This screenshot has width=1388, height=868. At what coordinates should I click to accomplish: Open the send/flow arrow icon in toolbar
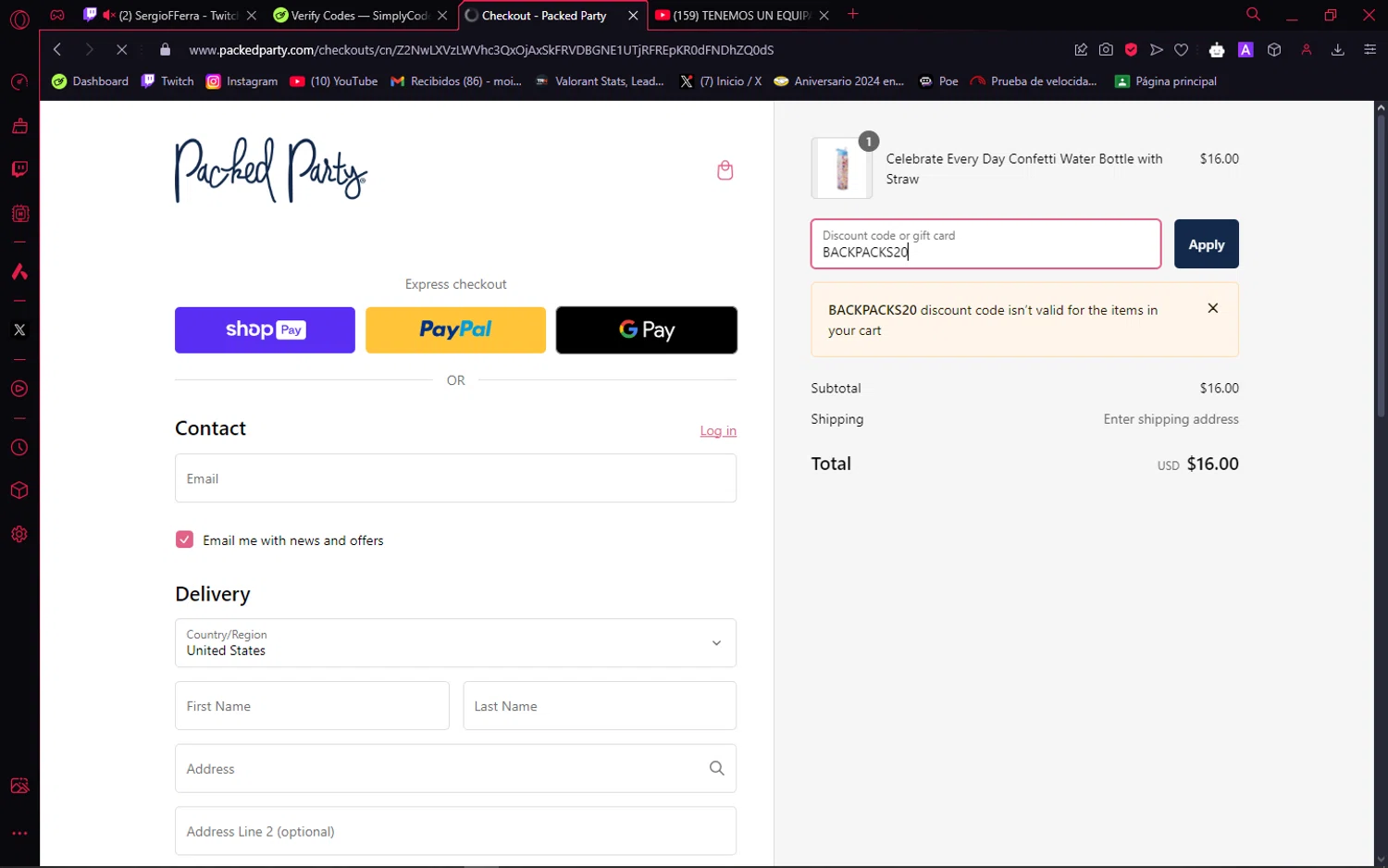(x=1157, y=50)
